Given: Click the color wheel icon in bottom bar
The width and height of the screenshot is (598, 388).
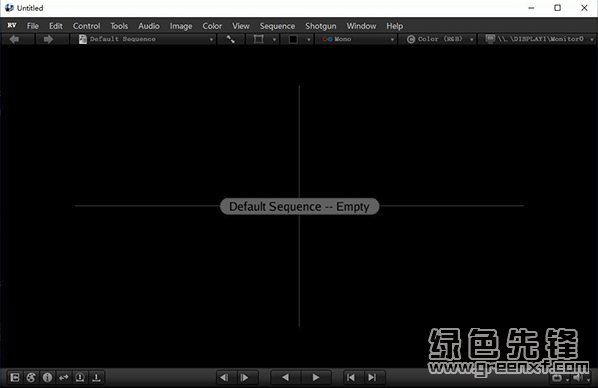Looking at the screenshot, I should 31,377.
